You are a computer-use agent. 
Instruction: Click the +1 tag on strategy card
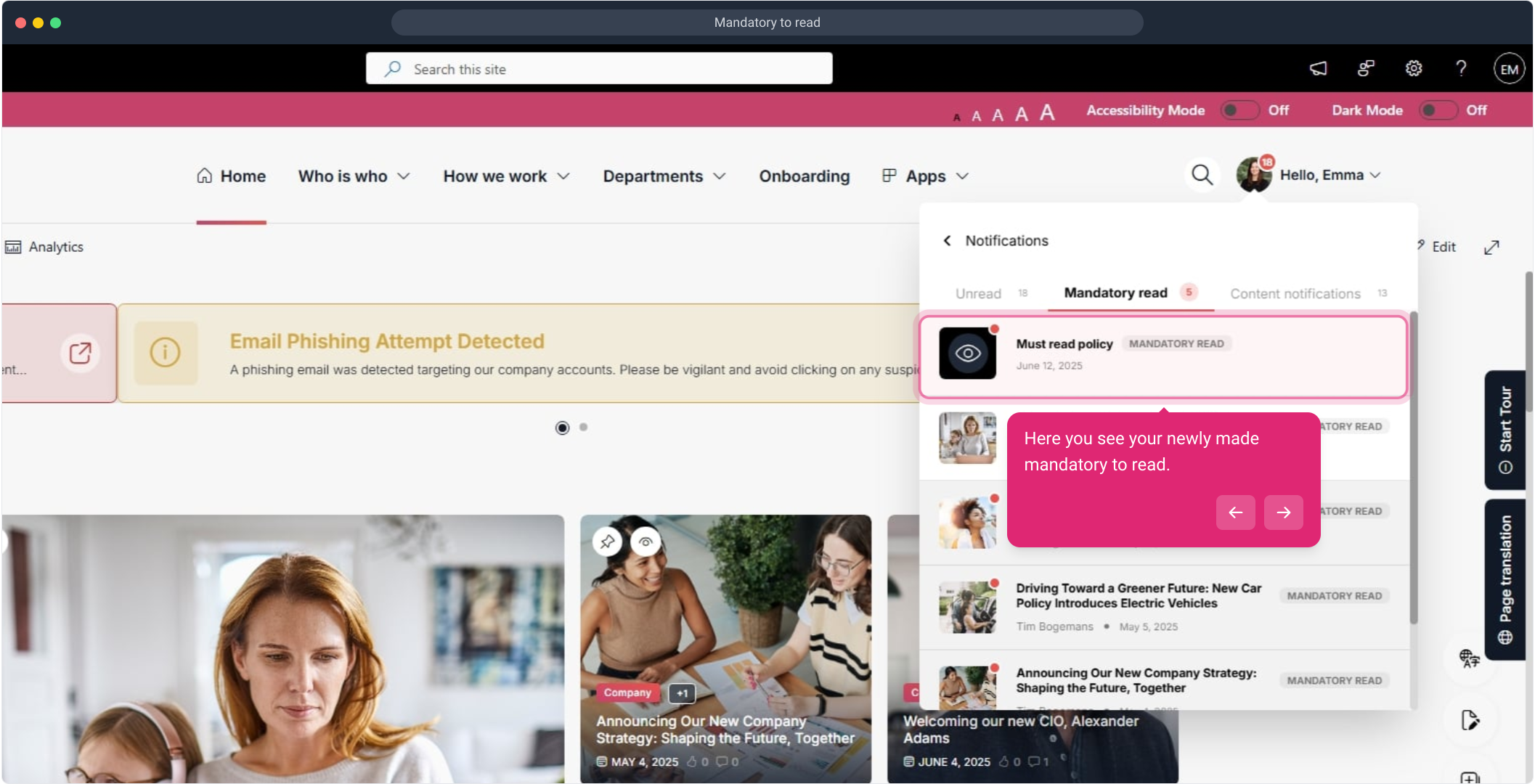[x=682, y=693]
